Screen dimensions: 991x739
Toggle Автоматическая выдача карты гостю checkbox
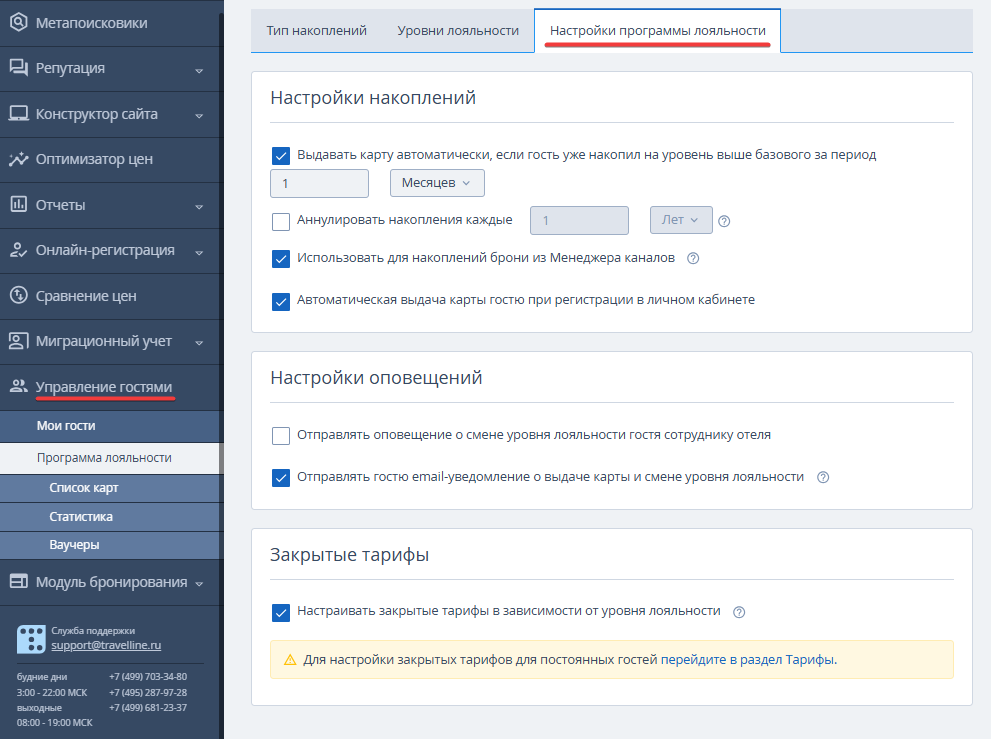pos(281,302)
